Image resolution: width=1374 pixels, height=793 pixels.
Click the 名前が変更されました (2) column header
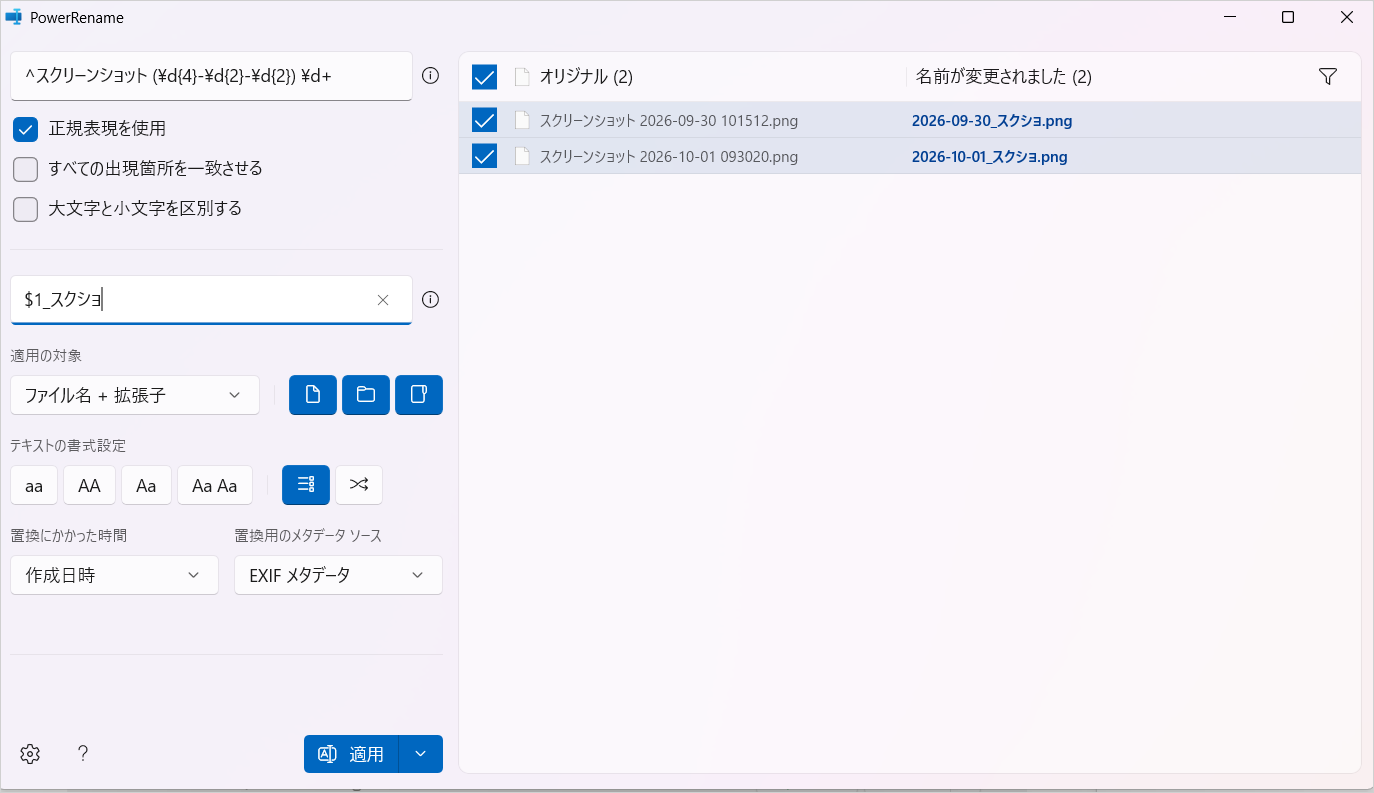(1004, 77)
